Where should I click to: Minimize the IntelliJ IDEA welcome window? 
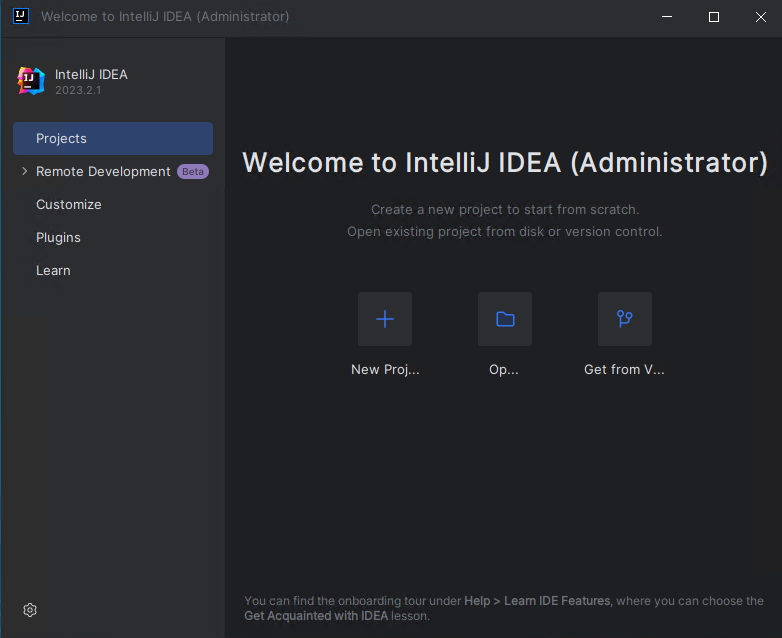pos(667,17)
